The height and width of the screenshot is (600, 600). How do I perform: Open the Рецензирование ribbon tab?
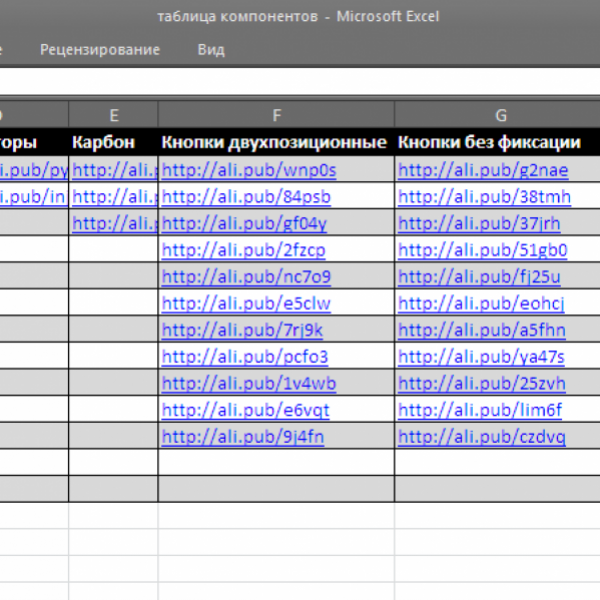point(100,49)
